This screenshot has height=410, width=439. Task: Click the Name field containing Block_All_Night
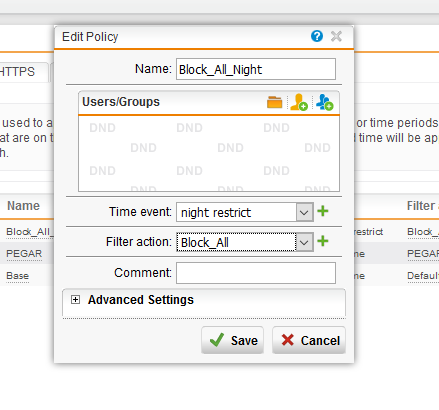(x=256, y=69)
